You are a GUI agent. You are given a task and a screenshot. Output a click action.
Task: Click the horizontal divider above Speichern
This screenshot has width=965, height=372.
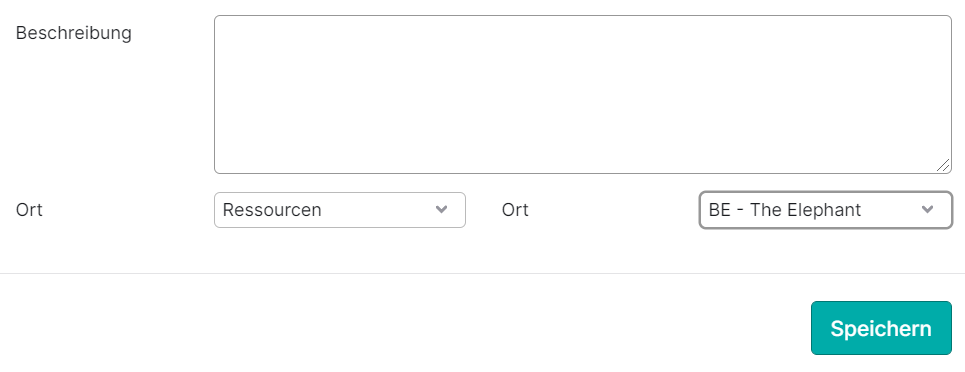[x=482, y=273]
